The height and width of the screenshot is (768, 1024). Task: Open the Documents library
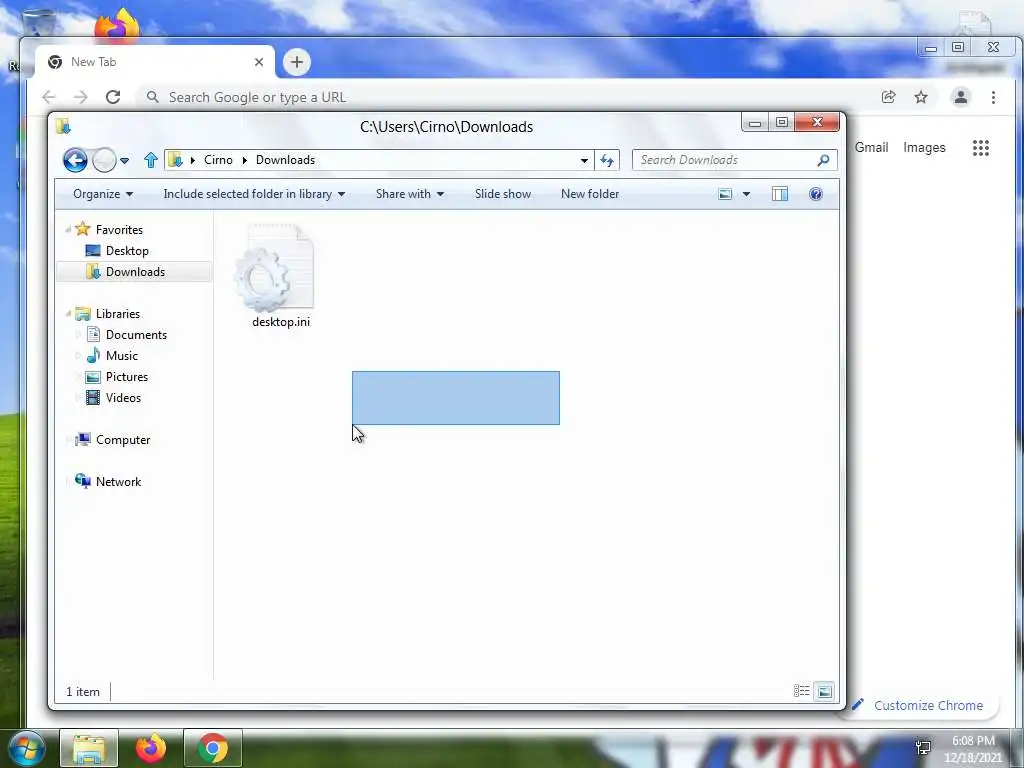(136, 334)
